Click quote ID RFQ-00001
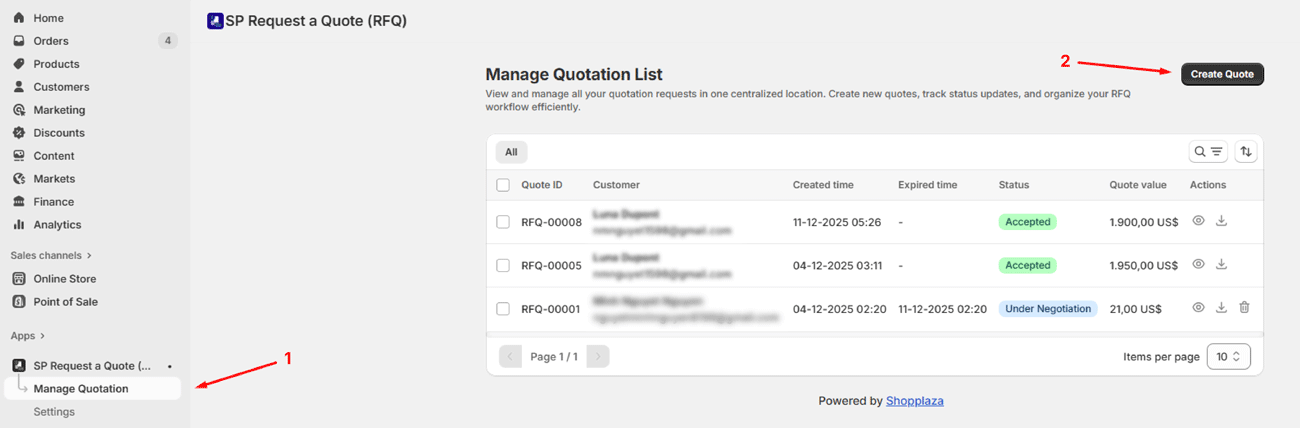1300x428 pixels. pos(551,309)
